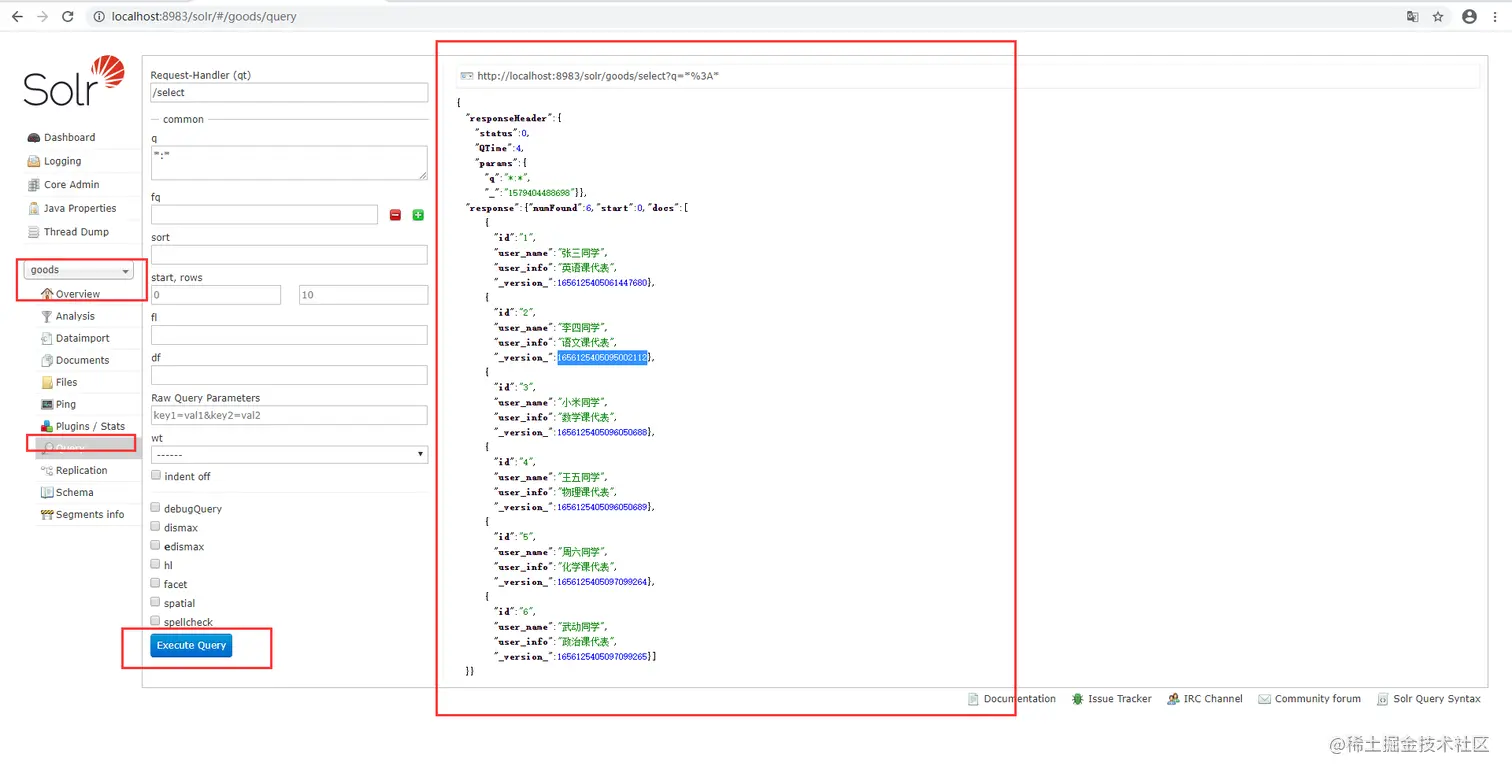This screenshot has width=1512, height=777.
Task: Click the Plugins / Stats icon
Action: 47,426
